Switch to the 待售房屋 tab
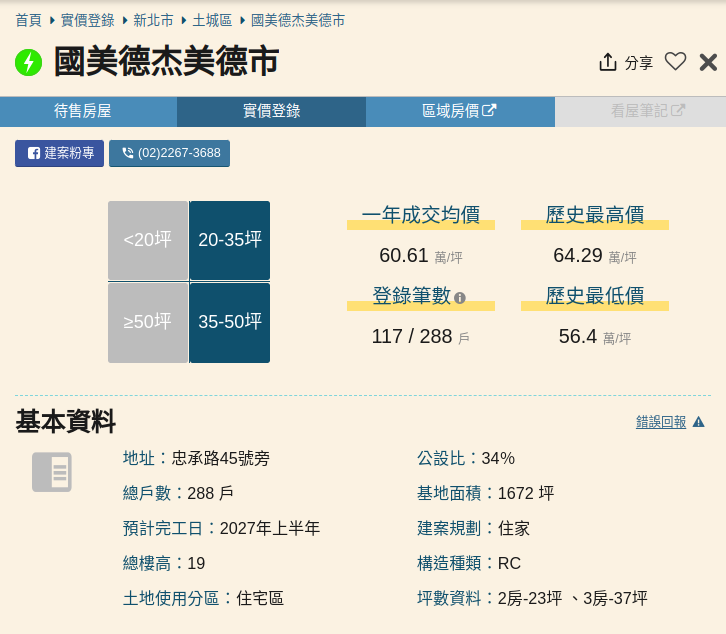The height and width of the screenshot is (634, 726). pos(88,111)
